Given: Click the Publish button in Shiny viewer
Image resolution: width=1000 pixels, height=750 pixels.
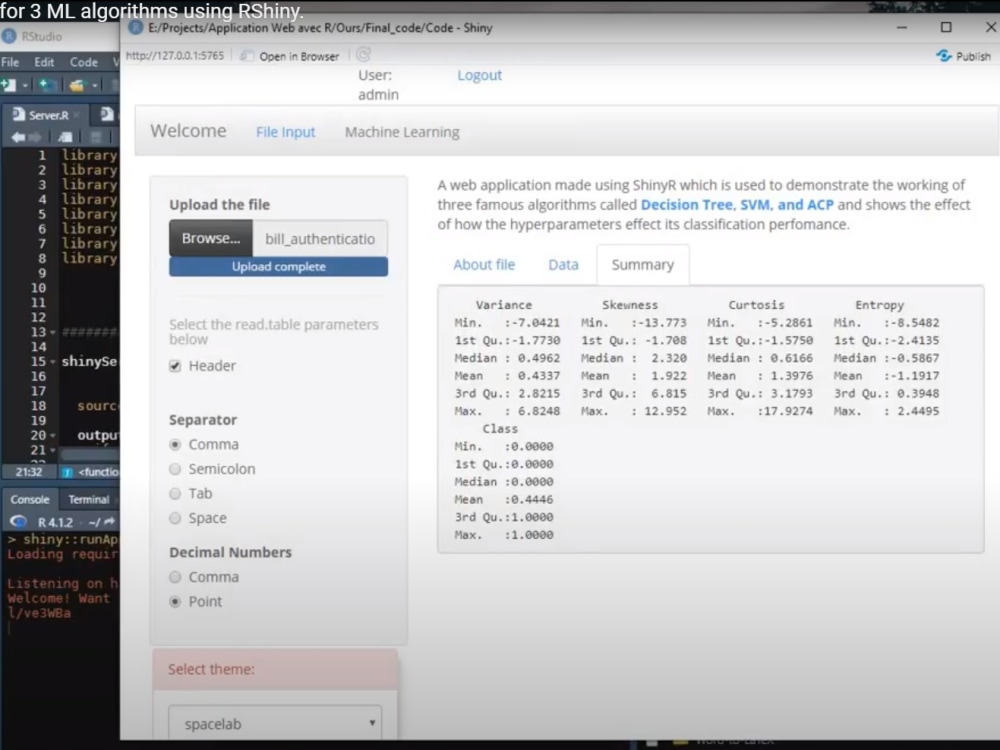Looking at the screenshot, I should 964,56.
